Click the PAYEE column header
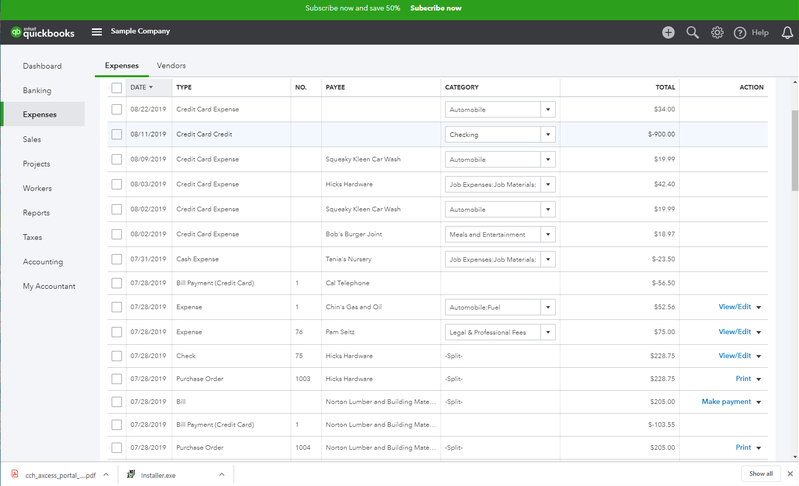The height and width of the screenshot is (486, 799). tap(335, 87)
